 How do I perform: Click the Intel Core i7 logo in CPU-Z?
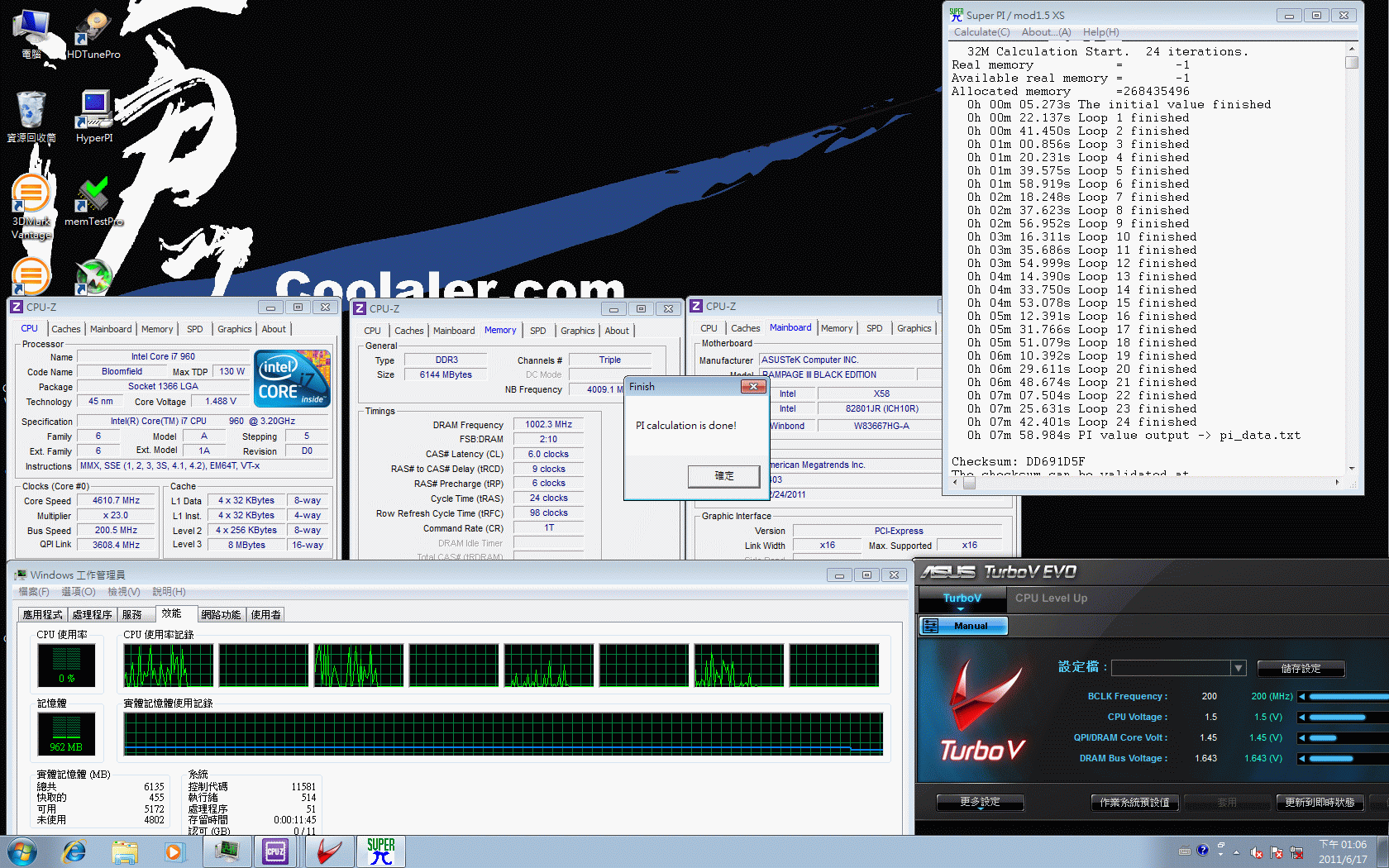294,379
